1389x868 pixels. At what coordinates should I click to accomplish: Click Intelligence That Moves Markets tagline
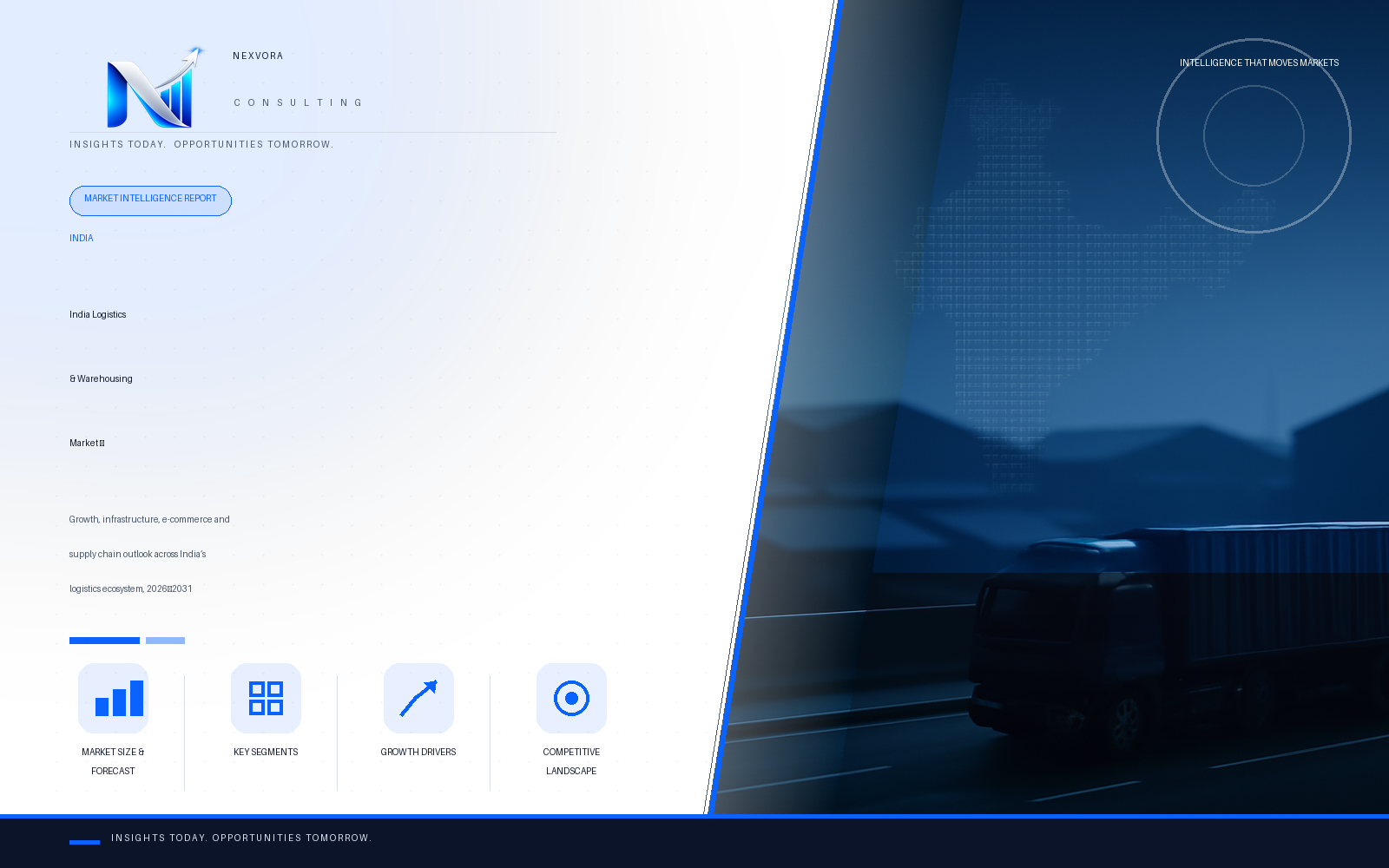click(1259, 62)
